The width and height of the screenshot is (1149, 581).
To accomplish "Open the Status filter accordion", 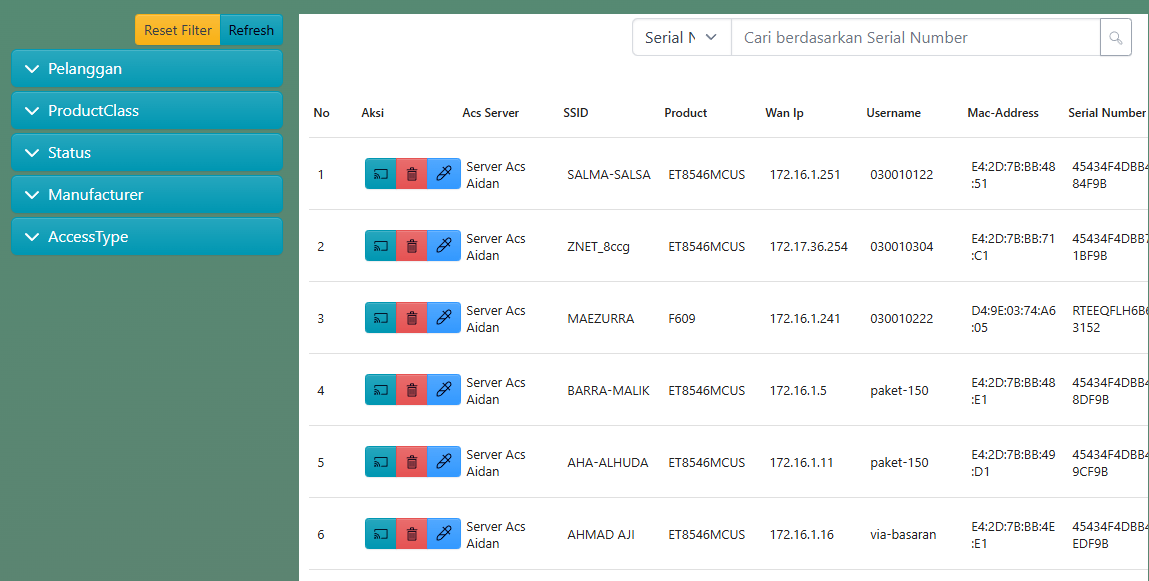I will point(147,153).
